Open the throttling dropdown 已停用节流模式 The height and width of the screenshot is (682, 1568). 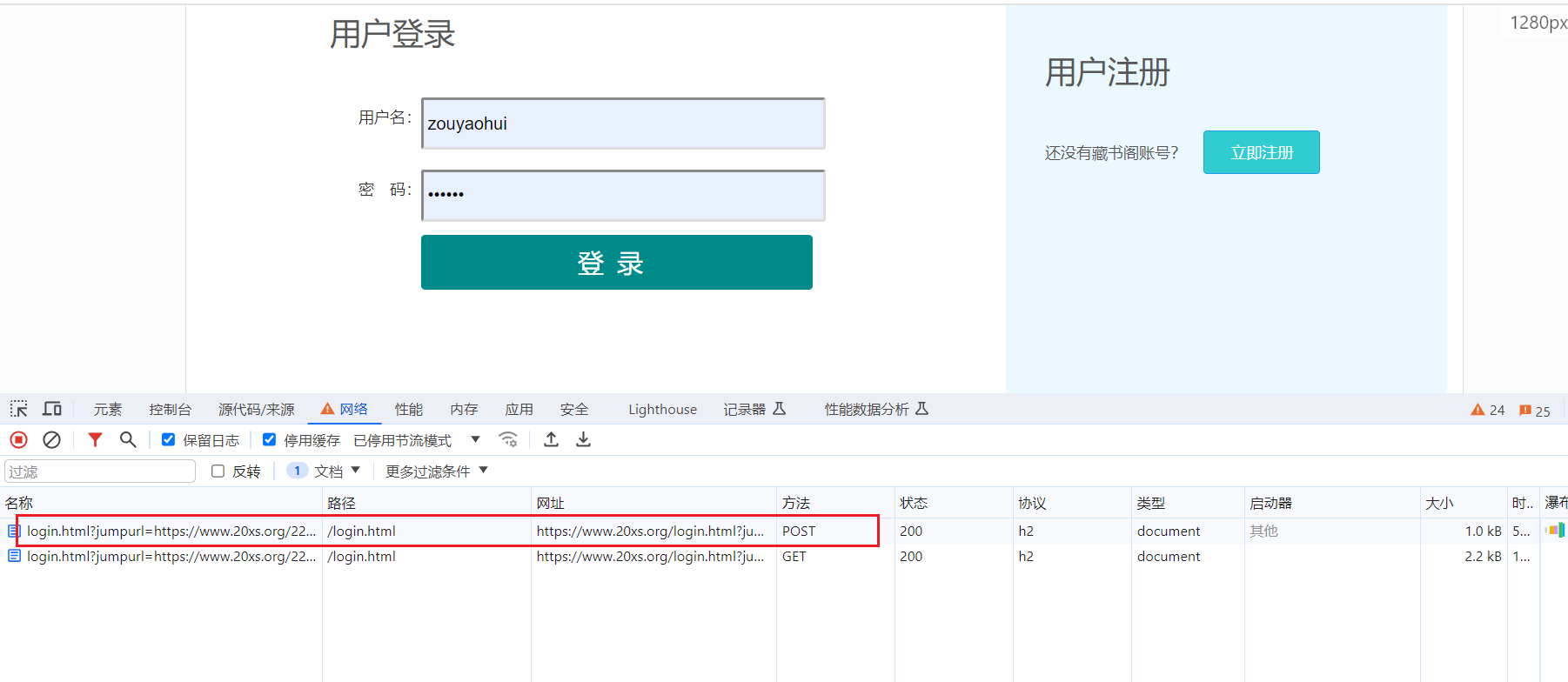pos(417,441)
